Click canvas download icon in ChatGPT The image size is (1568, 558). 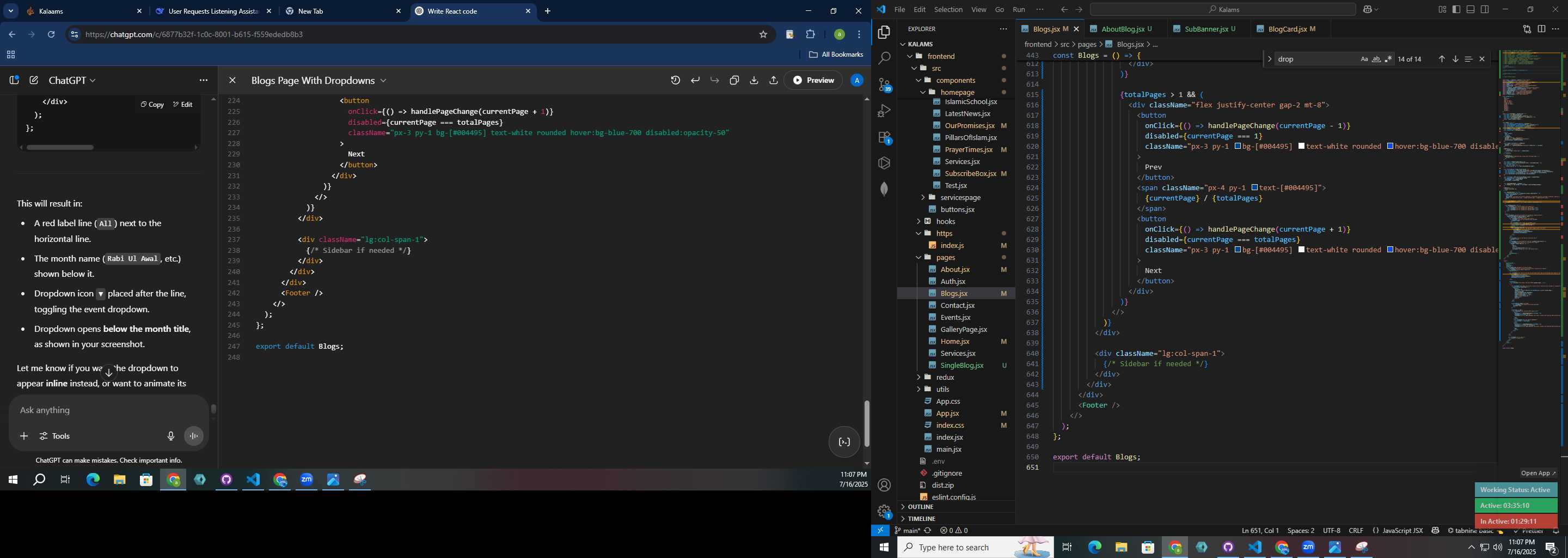(754, 81)
